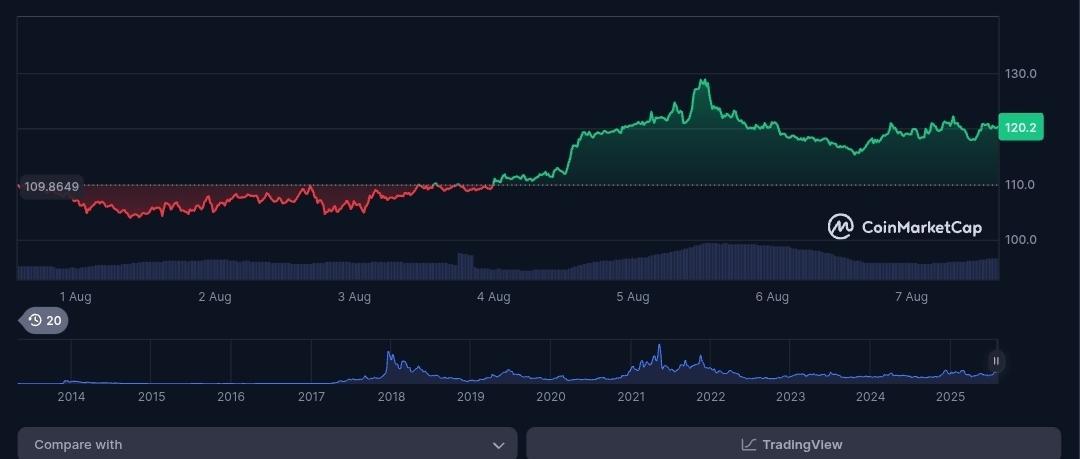
Task: Open the Compare with dropdown field
Action: pyautogui.click(x=267, y=444)
